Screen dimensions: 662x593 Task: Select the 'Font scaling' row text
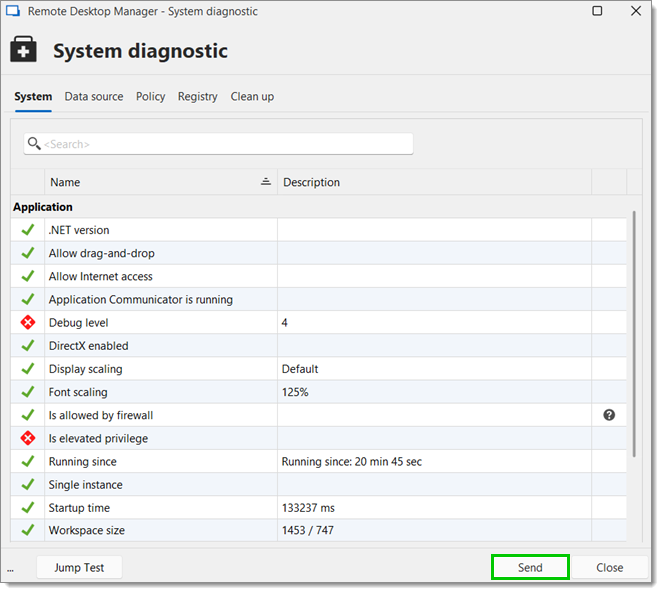[x=78, y=392]
